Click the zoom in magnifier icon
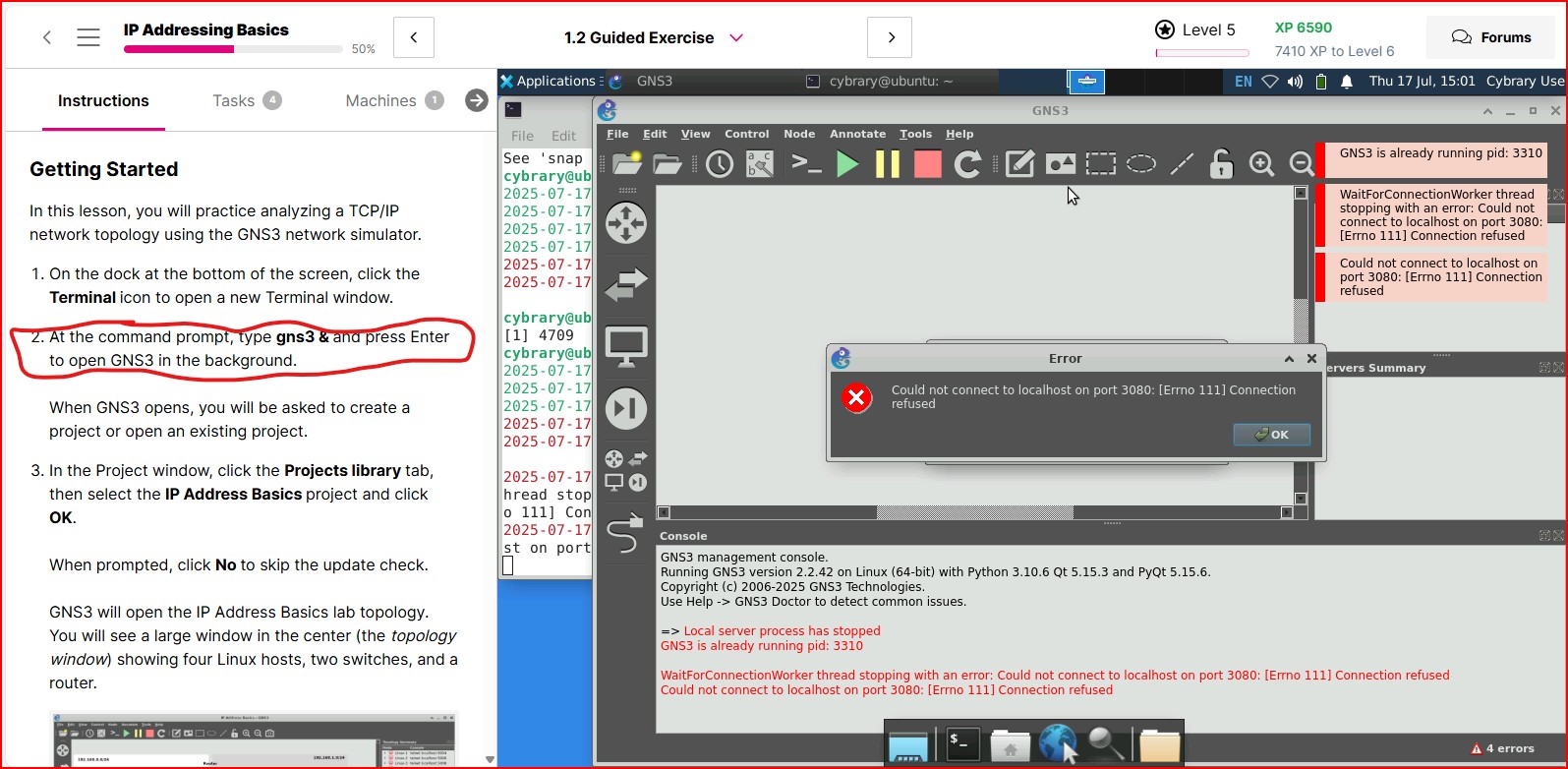This screenshot has height=769, width=1568. pyautogui.click(x=1261, y=164)
